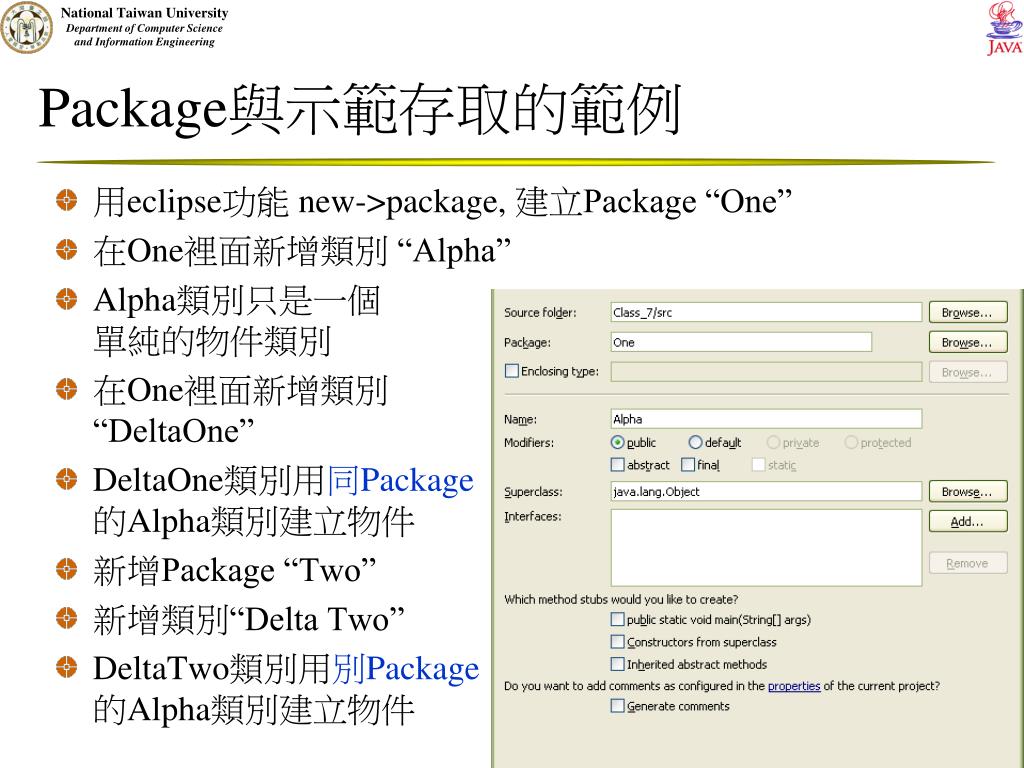Select the default modifier radio button
Image resolution: width=1024 pixels, height=768 pixels.
tap(696, 442)
